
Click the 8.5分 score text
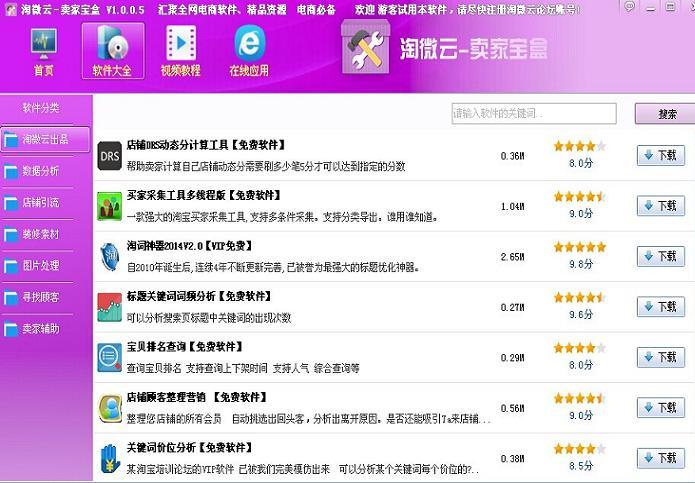(x=581, y=466)
